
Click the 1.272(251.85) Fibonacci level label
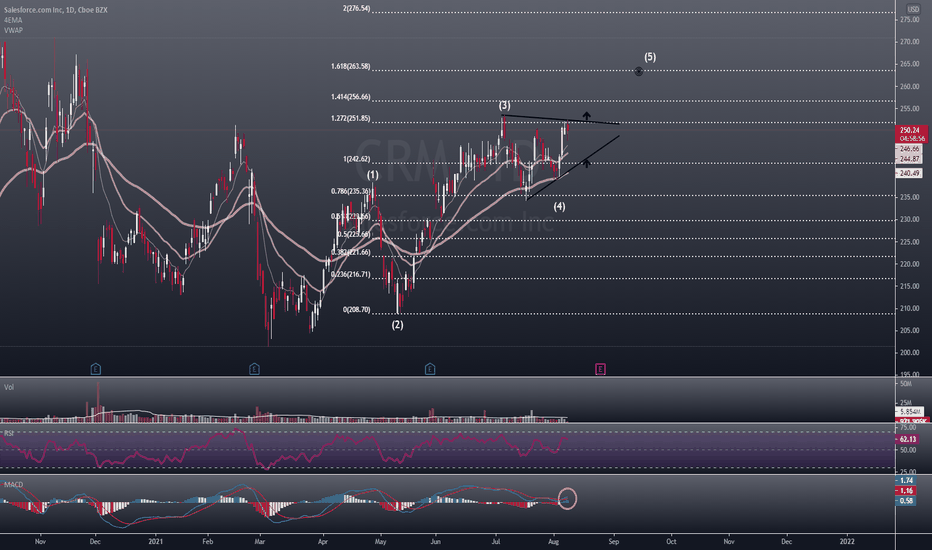click(351, 118)
